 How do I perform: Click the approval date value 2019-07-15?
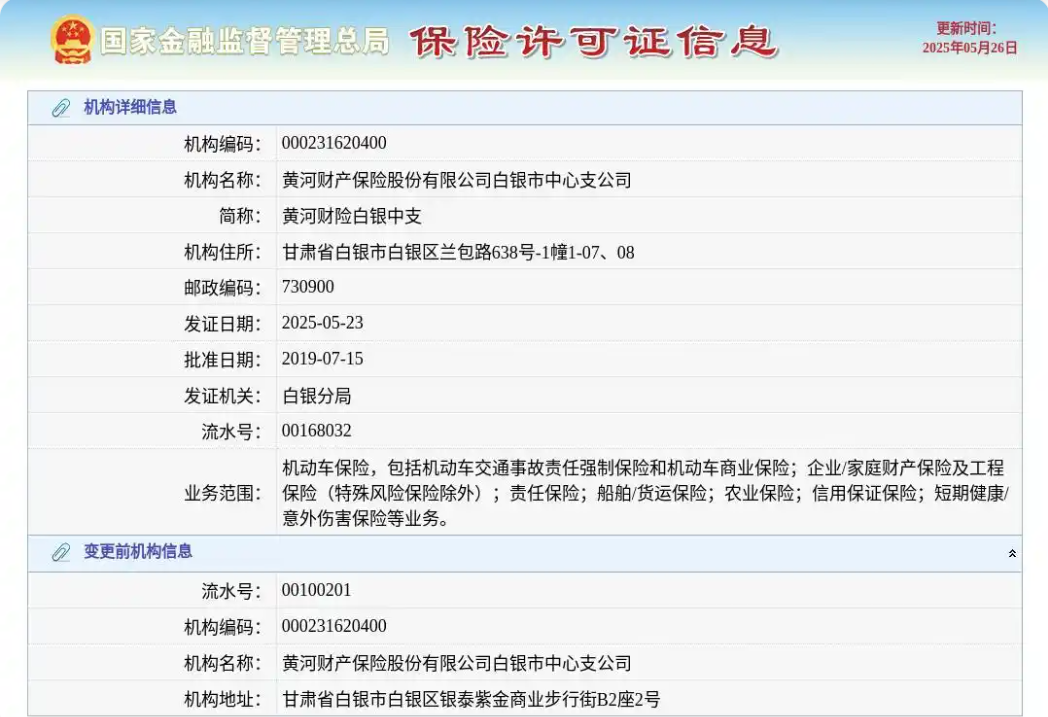coord(322,359)
